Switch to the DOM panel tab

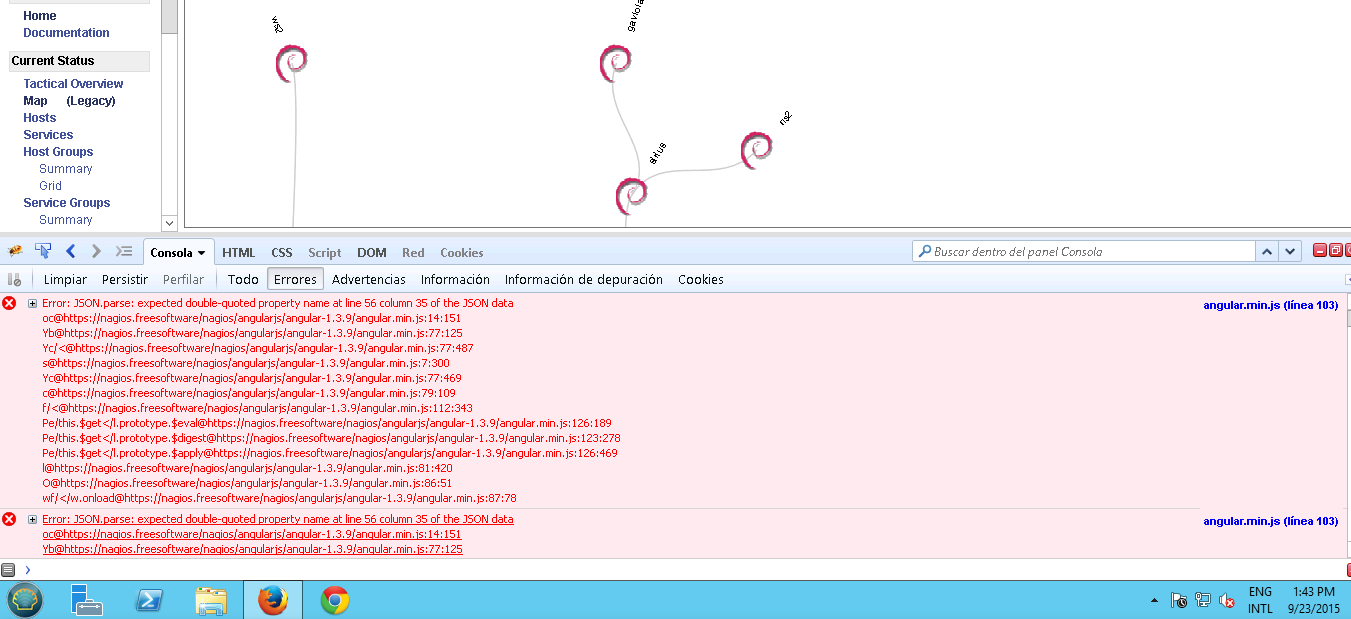pos(372,253)
